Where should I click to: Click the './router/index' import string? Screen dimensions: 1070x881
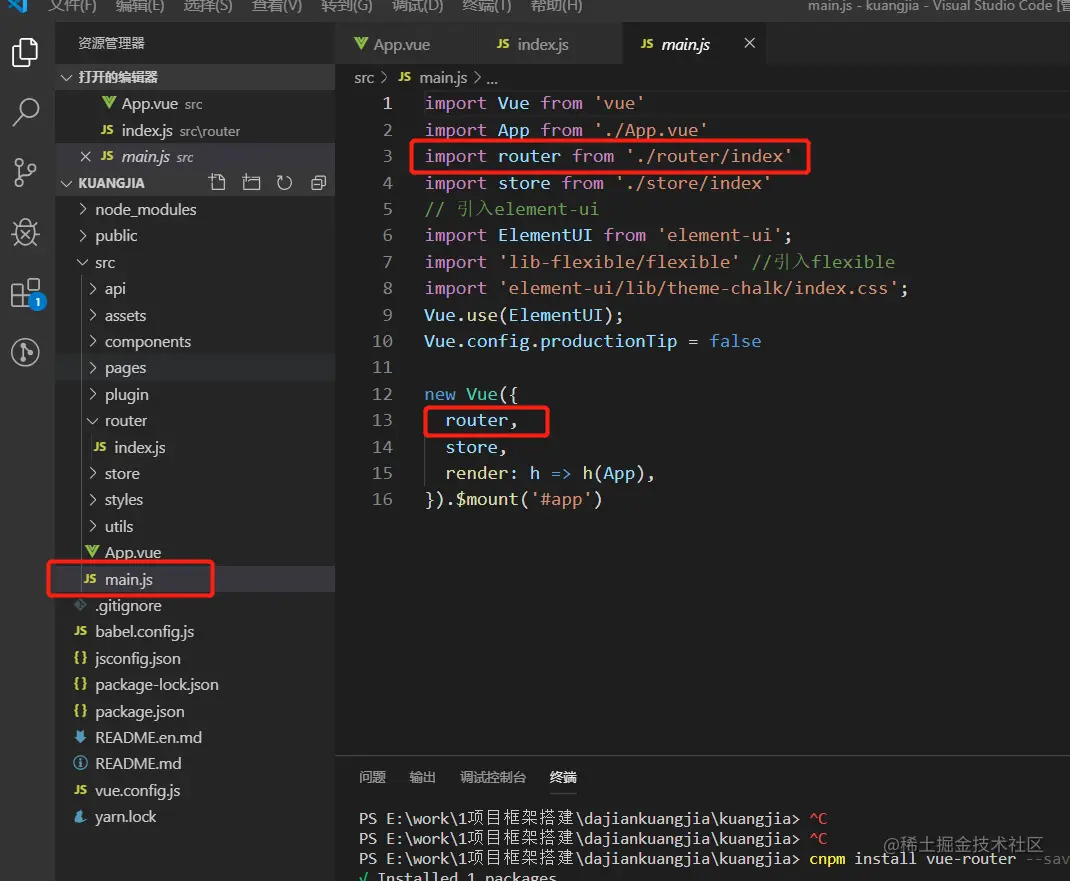coord(709,156)
